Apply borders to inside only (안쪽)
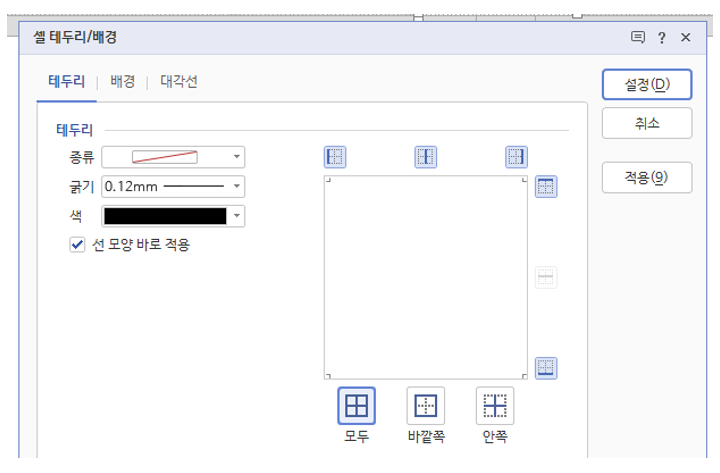Viewport: 720px width, 473px height. [x=495, y=405]
